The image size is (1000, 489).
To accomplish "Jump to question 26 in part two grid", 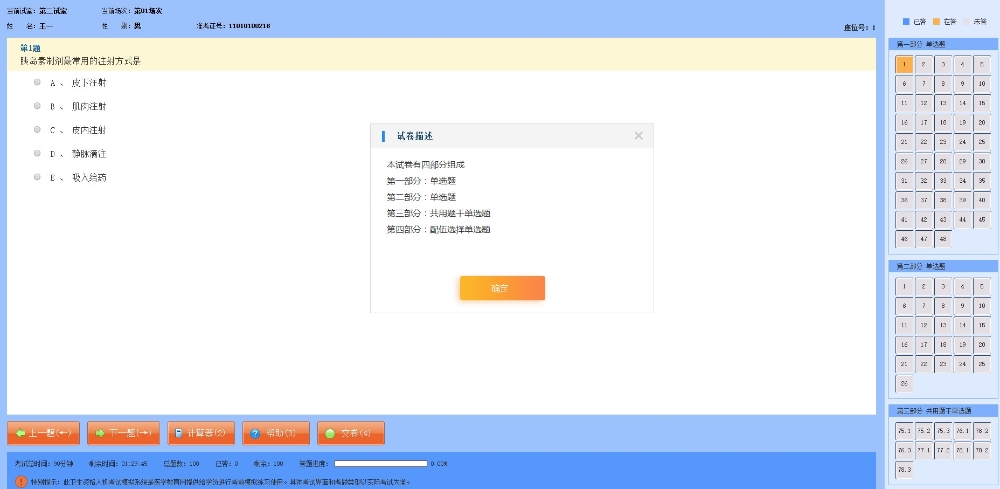I will 904,383.
